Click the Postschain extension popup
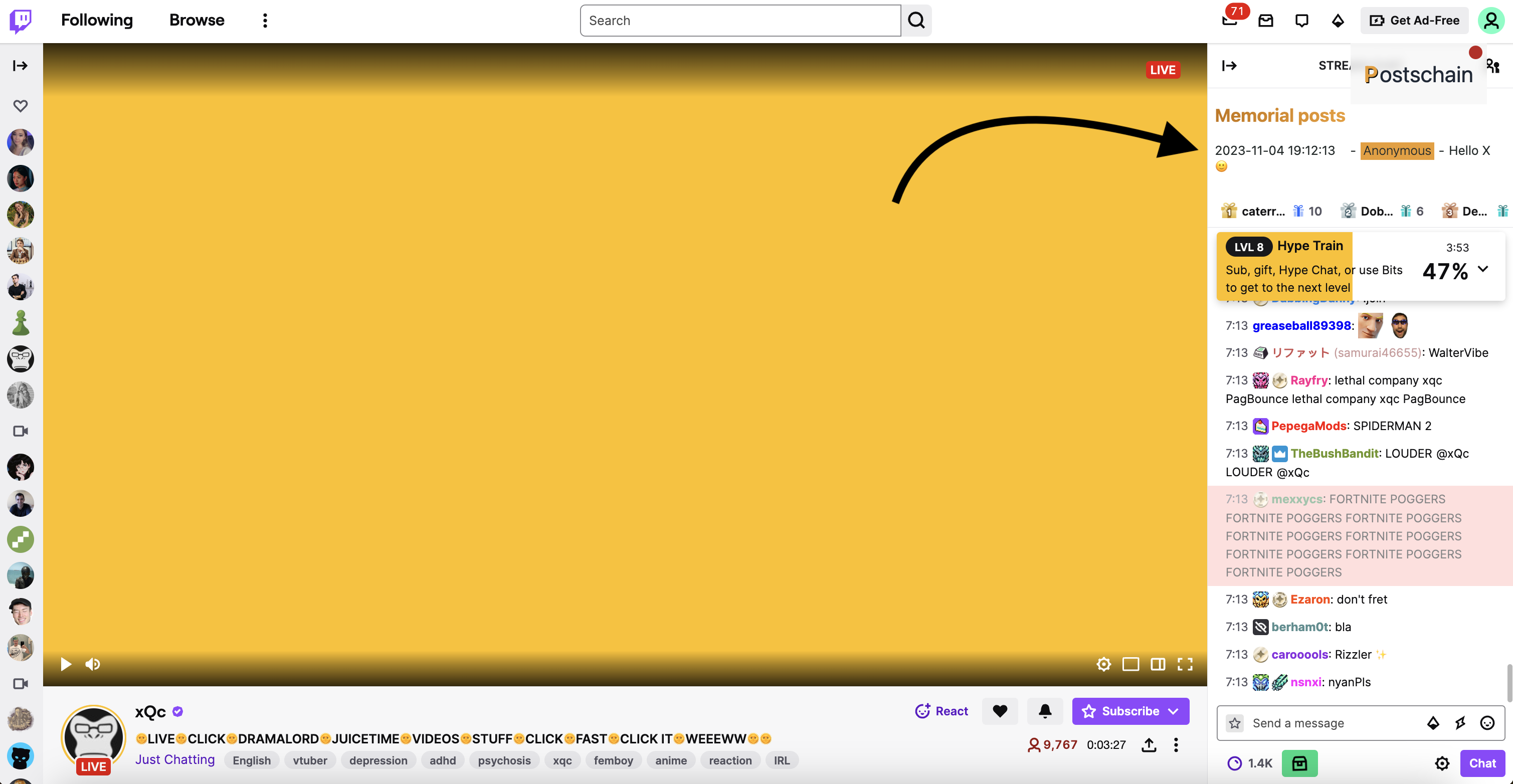Image resolution: width=1513 pixels, height=784 pixels. pyautogui.click(x=1418, y=75)
